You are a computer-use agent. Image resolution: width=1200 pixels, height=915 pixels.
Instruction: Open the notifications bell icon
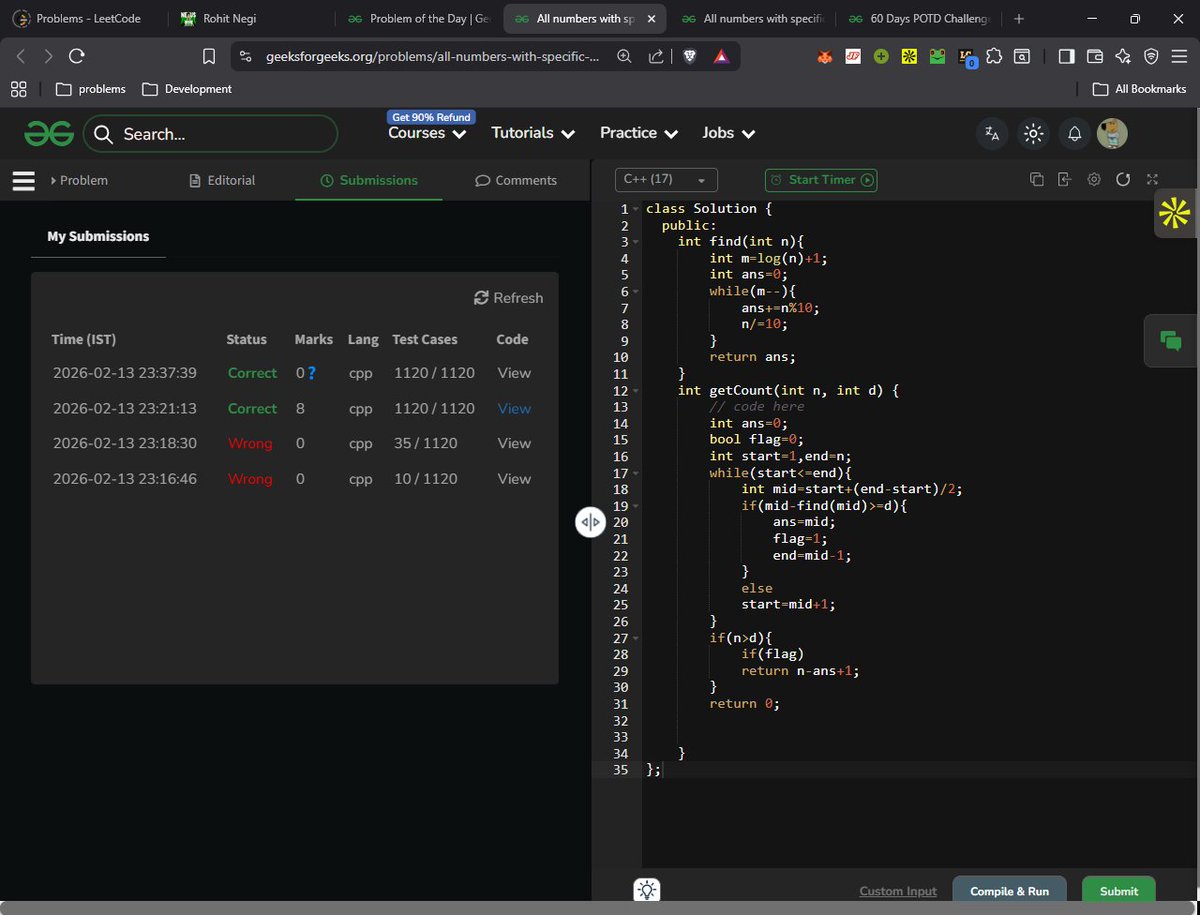1074,134
